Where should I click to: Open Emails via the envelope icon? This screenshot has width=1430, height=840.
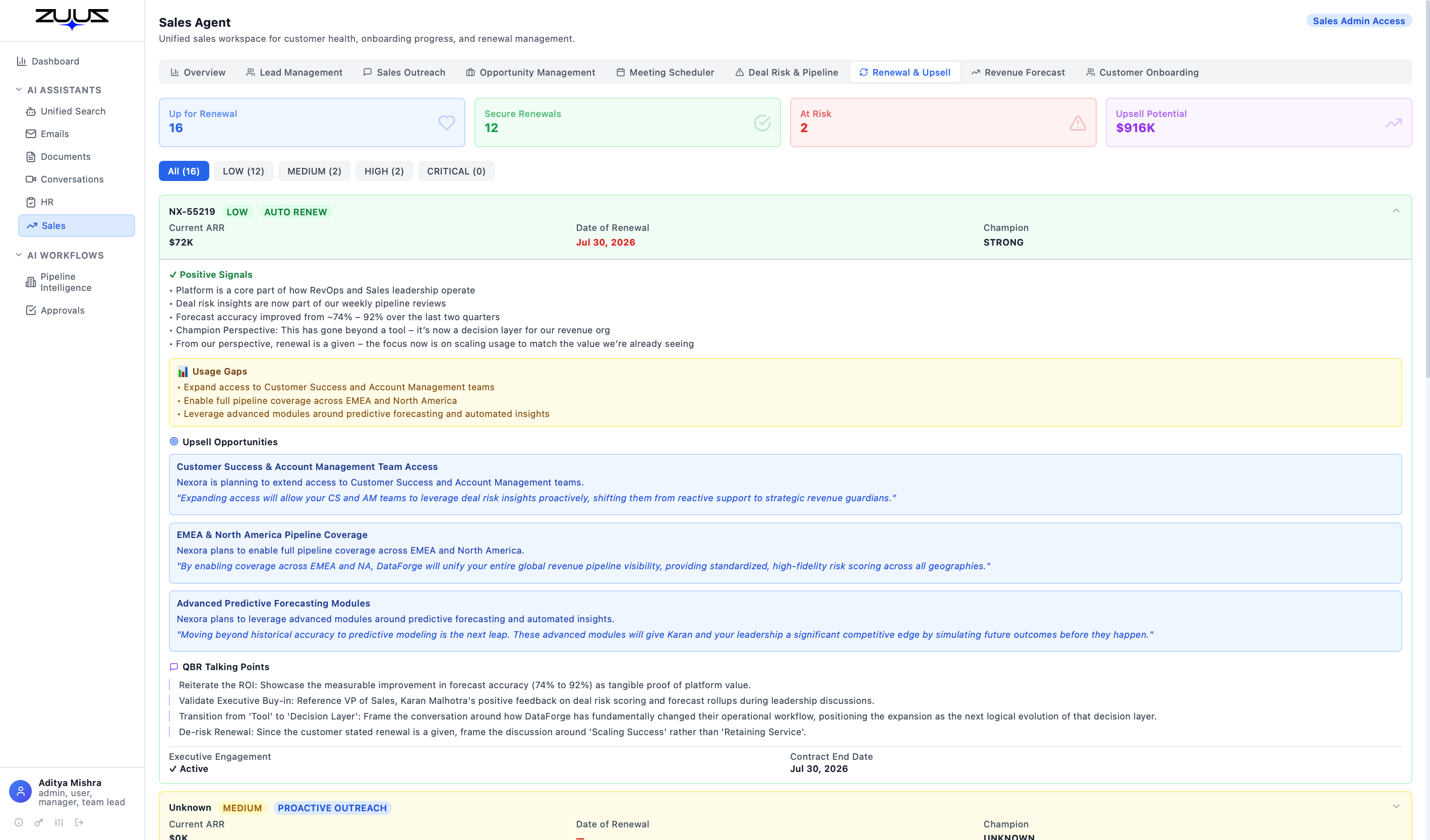click(x=31, y=134)
